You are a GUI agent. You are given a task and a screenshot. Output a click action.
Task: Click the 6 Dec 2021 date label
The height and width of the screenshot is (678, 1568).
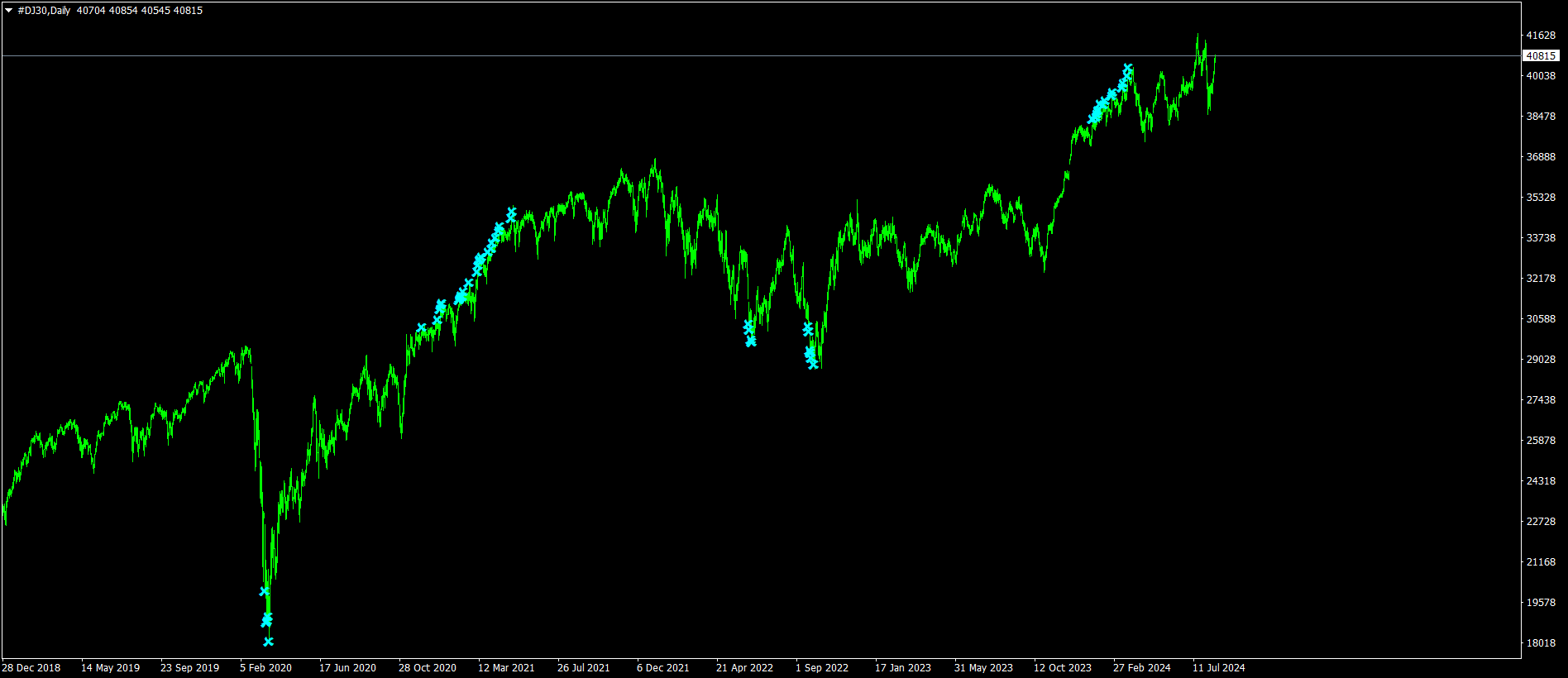coord(662,668)
